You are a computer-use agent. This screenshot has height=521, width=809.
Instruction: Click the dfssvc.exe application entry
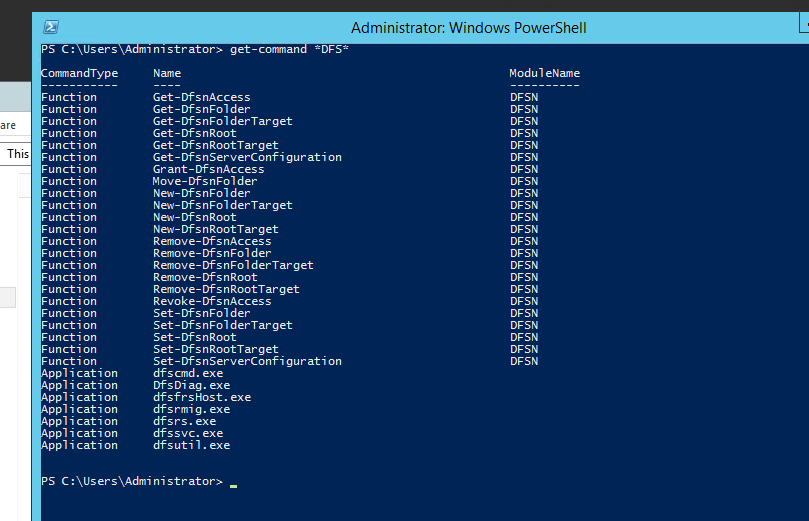(188, 433)
